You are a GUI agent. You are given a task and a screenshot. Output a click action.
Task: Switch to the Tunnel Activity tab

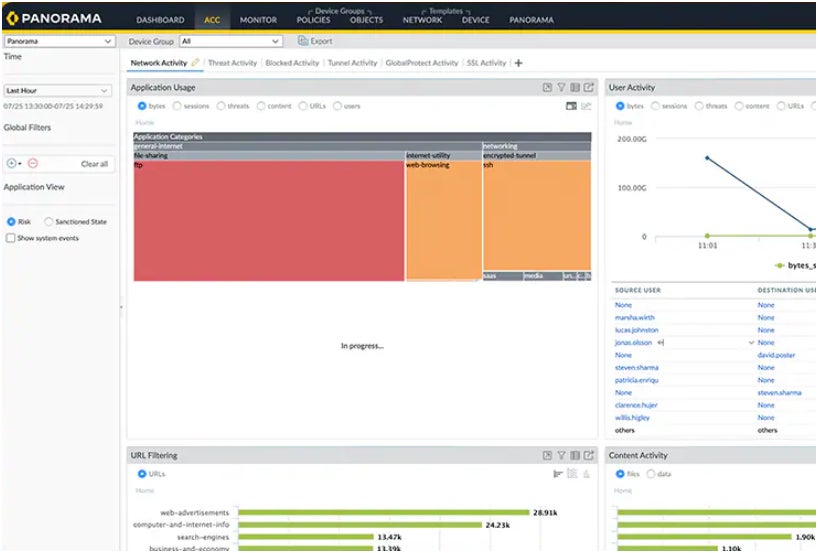tap(352, 63)
